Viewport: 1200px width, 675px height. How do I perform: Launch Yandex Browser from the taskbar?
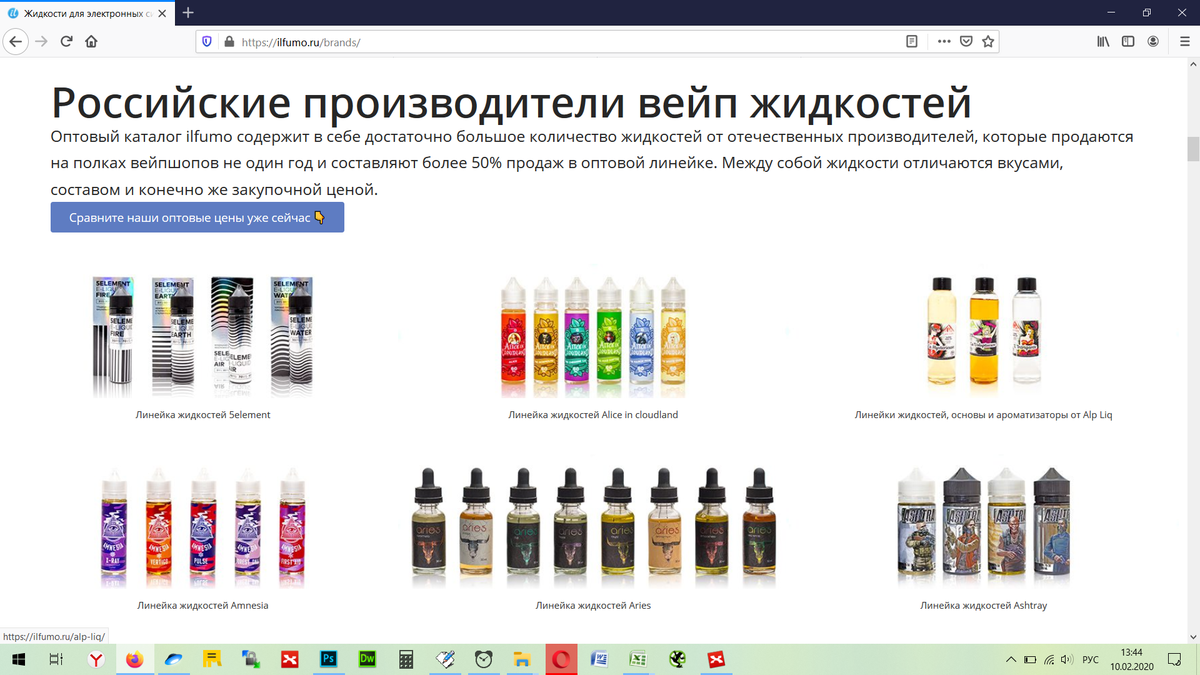click(x=95, y=659)
